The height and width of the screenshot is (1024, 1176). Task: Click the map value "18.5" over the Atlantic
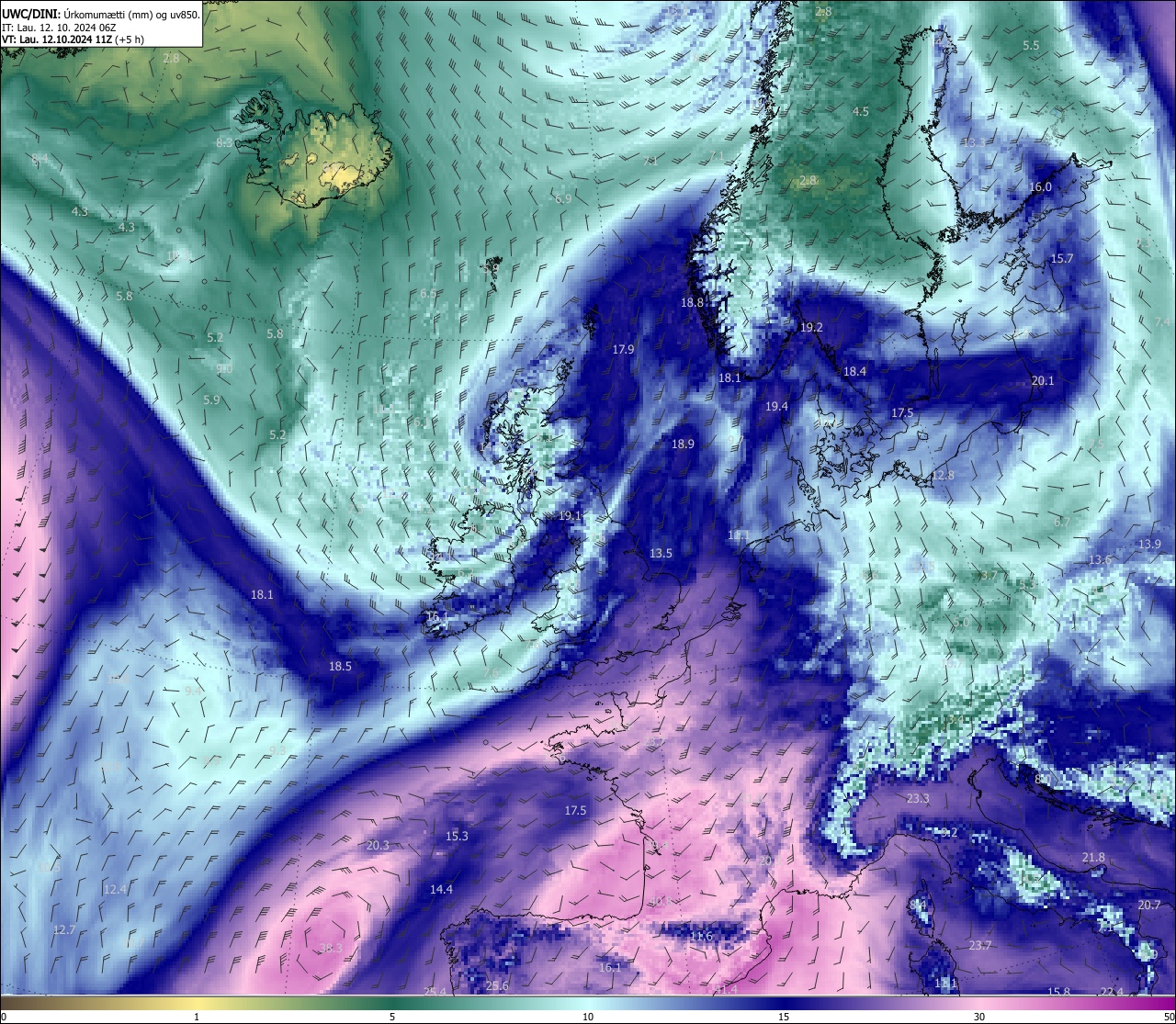coord(340,666)
